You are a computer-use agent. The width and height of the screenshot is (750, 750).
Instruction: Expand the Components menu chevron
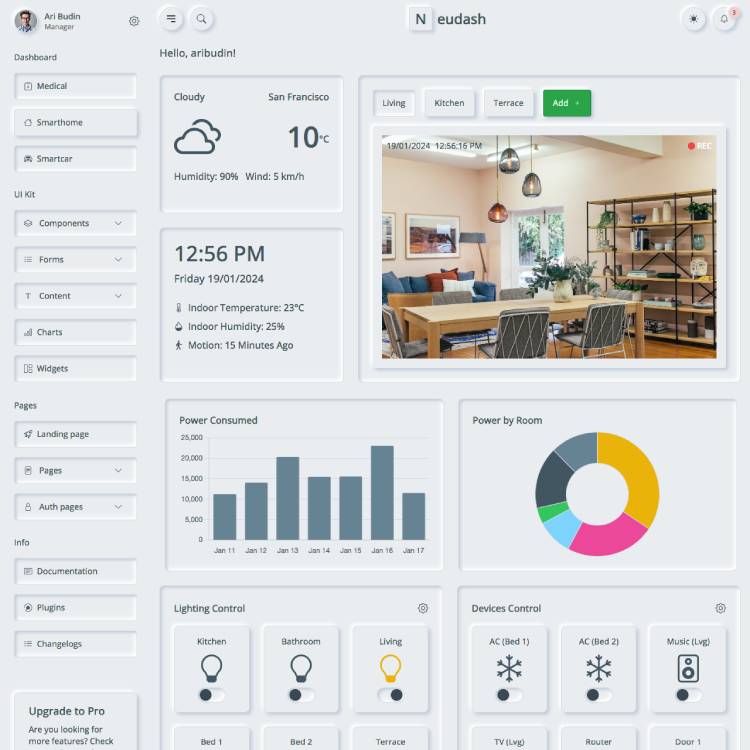tap(118, 223)
